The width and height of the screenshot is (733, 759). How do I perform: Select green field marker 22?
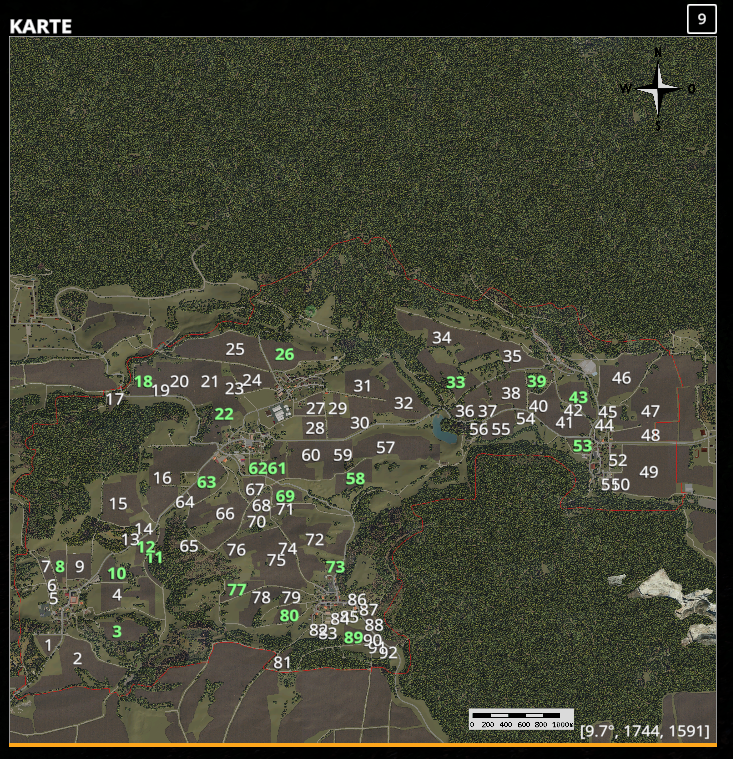pyautogui.click(x=224, y=414)
